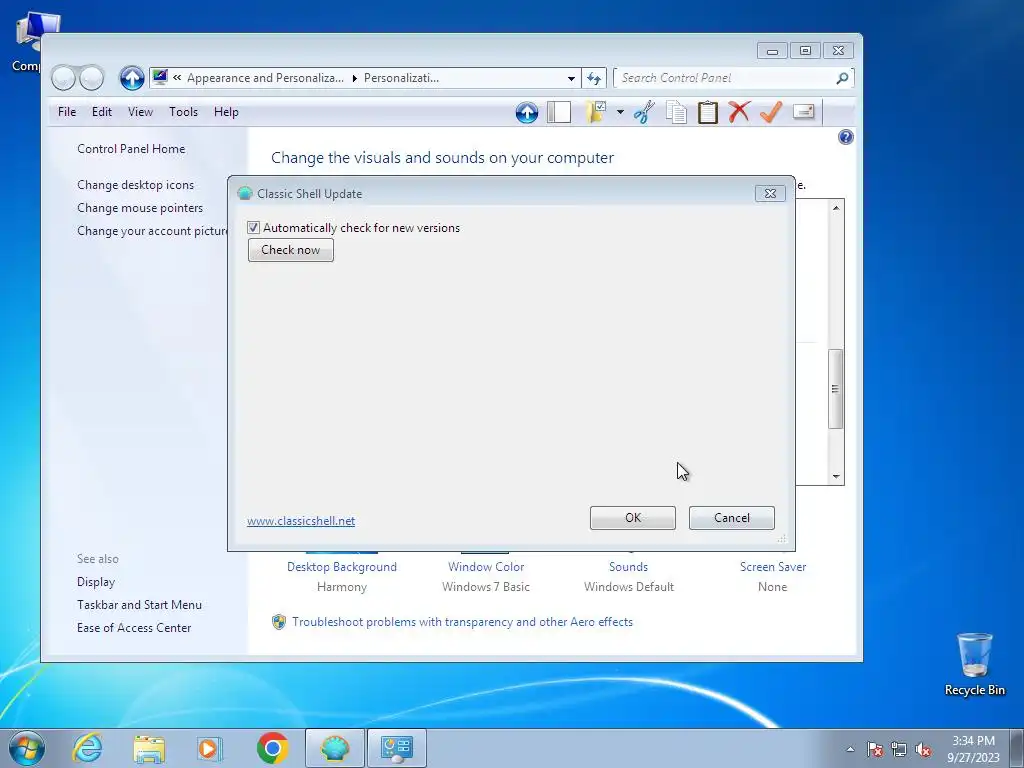Open the File menu

pyautogui.click(x=67, y=112)
